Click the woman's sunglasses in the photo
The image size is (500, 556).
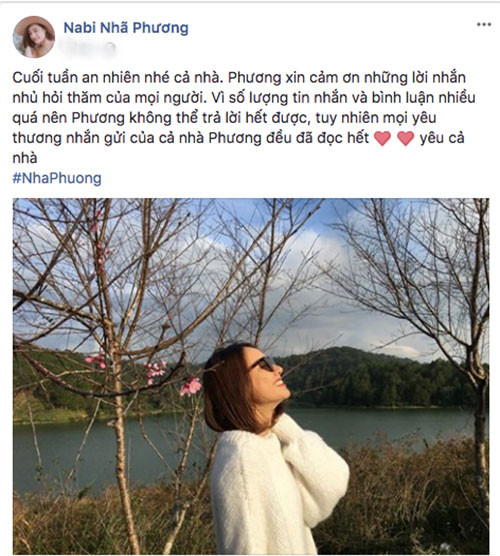[x=263, y=364]
